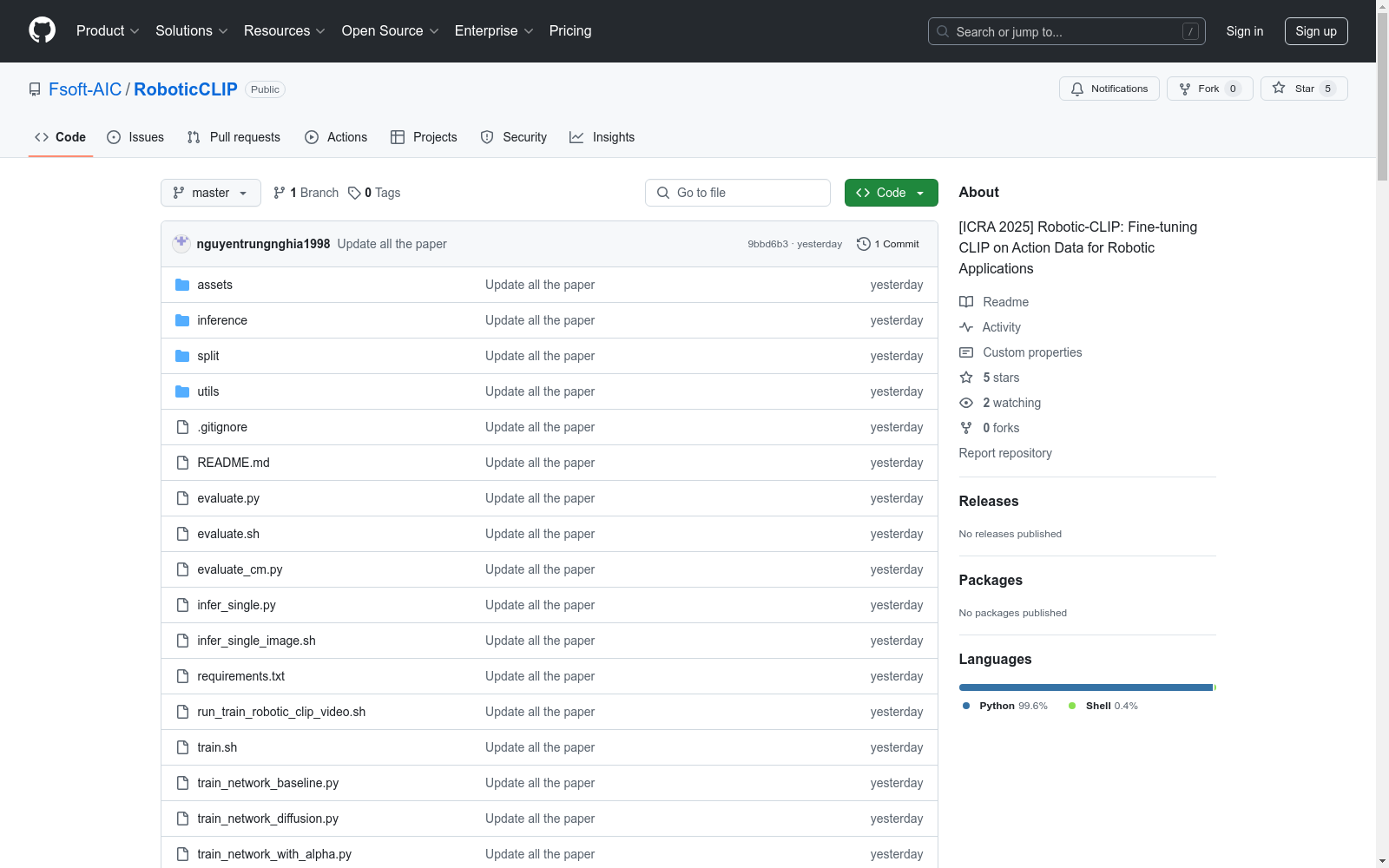Image resolution: width=1389 pixels, height=868 pixels.
Task: Open the Pricing link
Action: pos(570,30)
